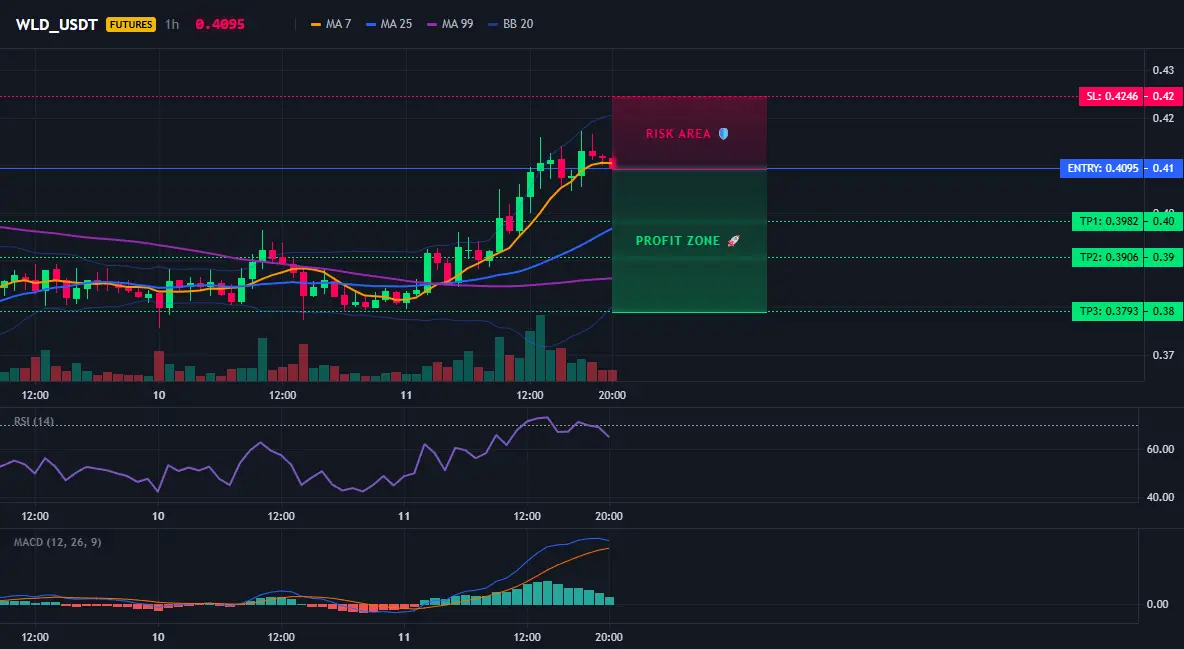Screen dimensions: 1184x649
Task: Click the rocket icon beside PROFIT ZONE
Action: tap(733, 241)
